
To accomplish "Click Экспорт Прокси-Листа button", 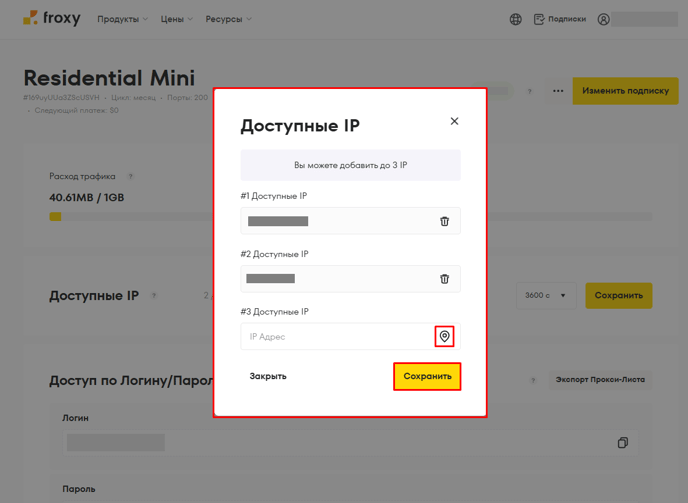I will [x=600, y=380].
